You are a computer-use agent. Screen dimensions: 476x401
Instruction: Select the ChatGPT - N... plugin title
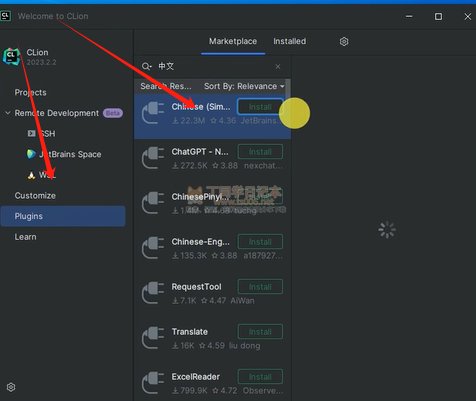200,152
